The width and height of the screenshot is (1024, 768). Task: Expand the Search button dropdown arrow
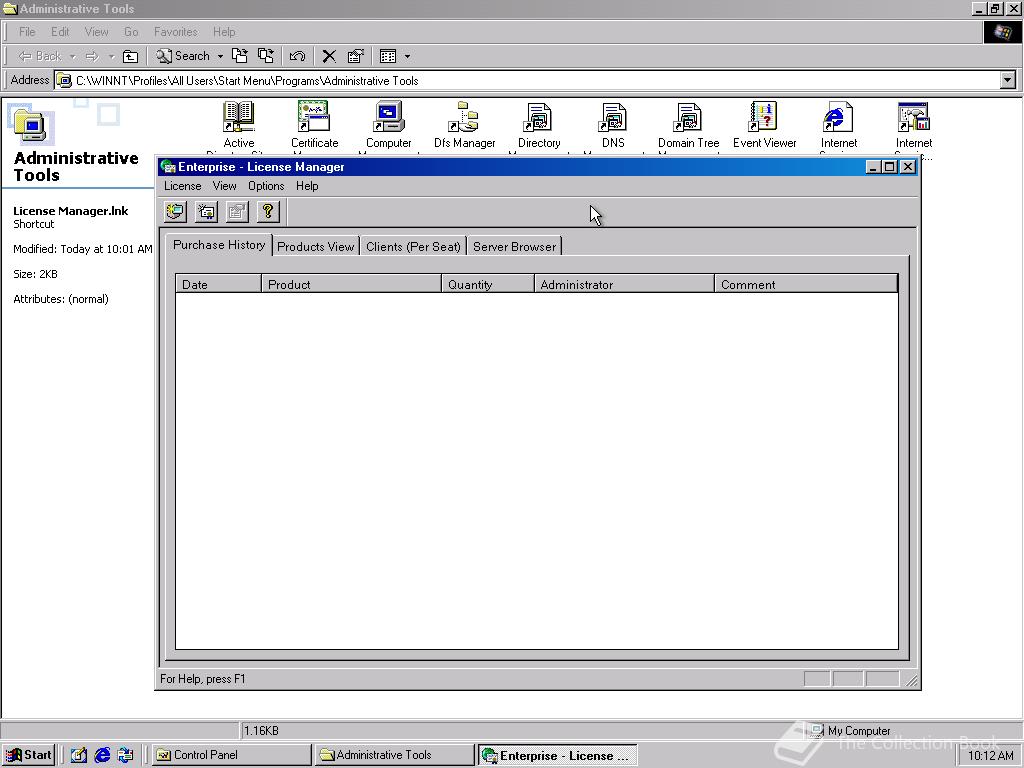click(x=220, y=56)
